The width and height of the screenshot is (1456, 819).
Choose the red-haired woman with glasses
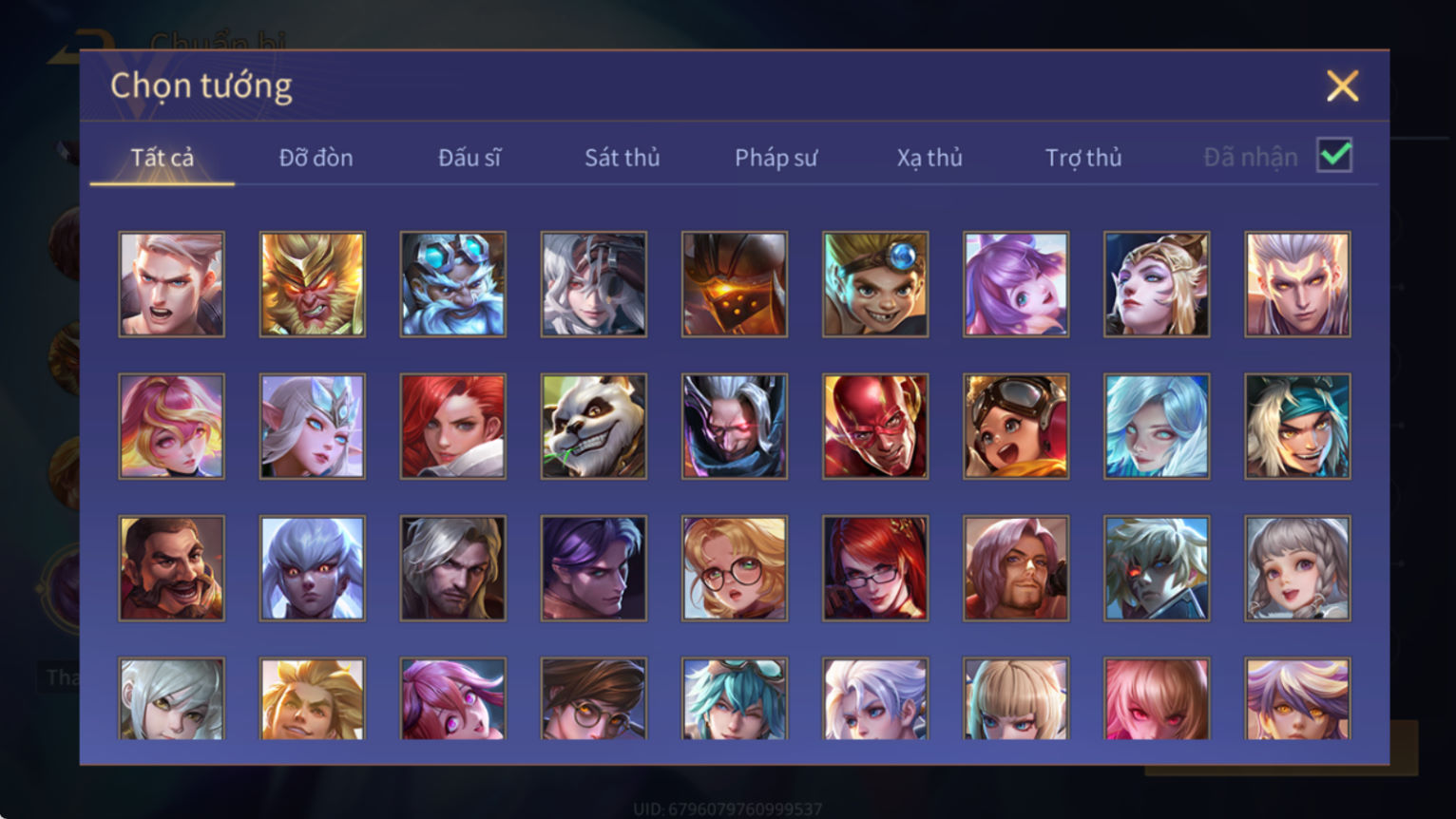point(875,568)
